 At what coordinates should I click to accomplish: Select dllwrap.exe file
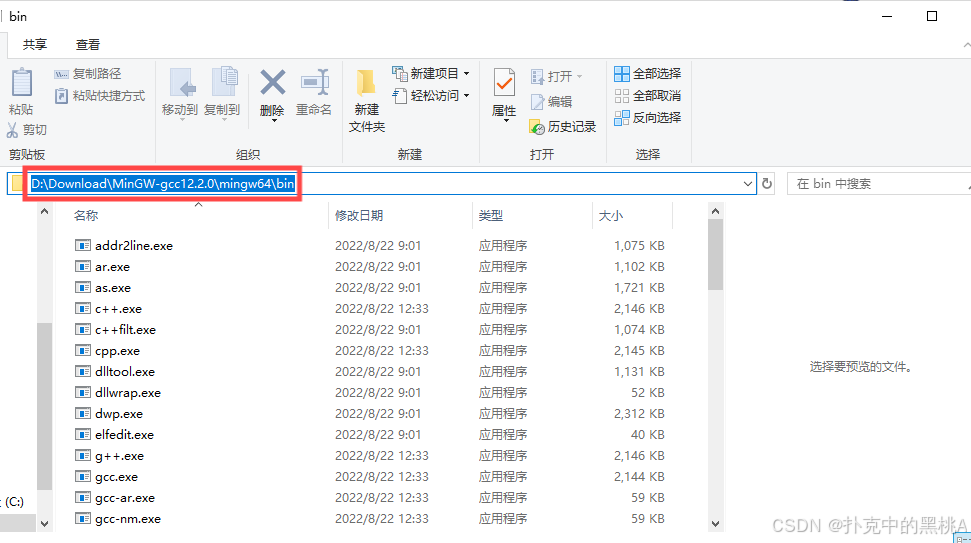click(128, 393)
